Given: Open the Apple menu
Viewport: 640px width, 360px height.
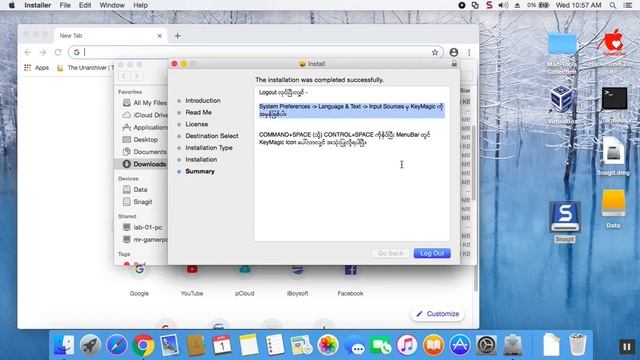Looking at the screenshot, I should coord(12,5).
